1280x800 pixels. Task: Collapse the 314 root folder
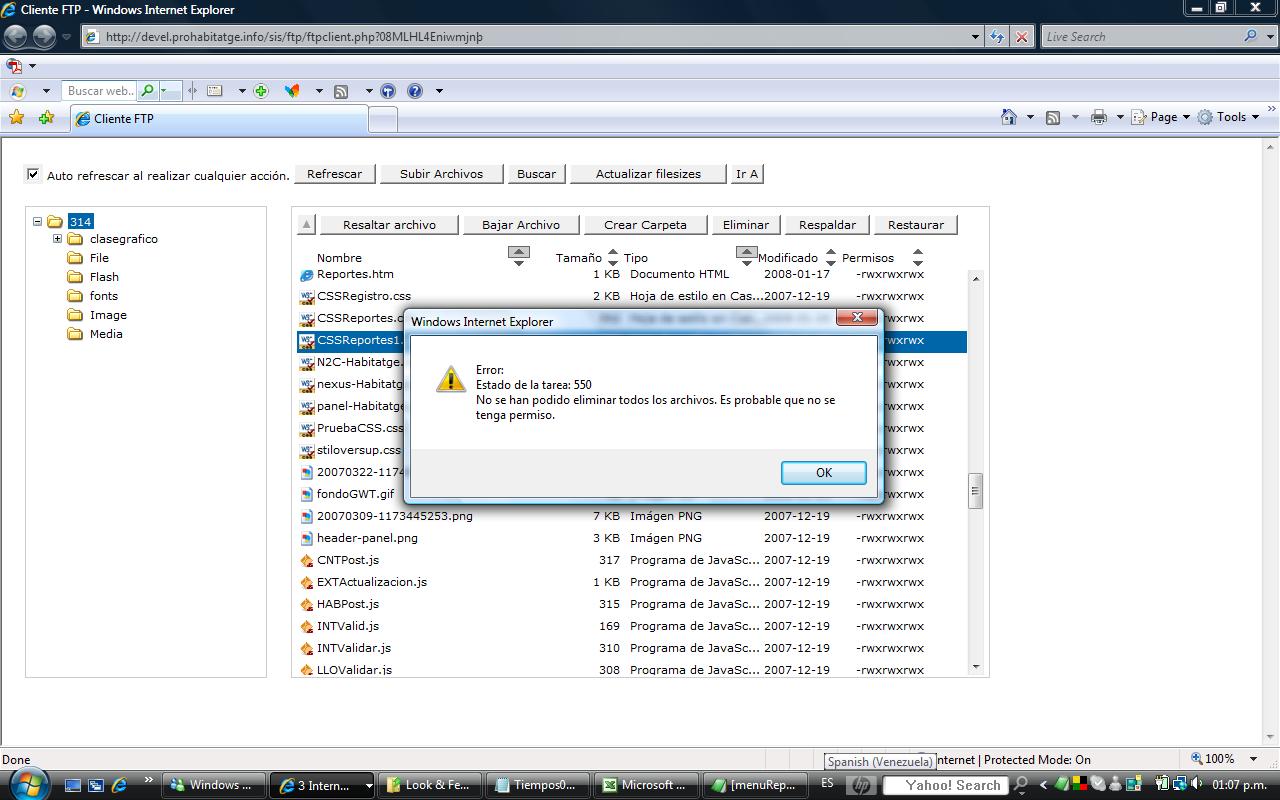click(37, 221)
